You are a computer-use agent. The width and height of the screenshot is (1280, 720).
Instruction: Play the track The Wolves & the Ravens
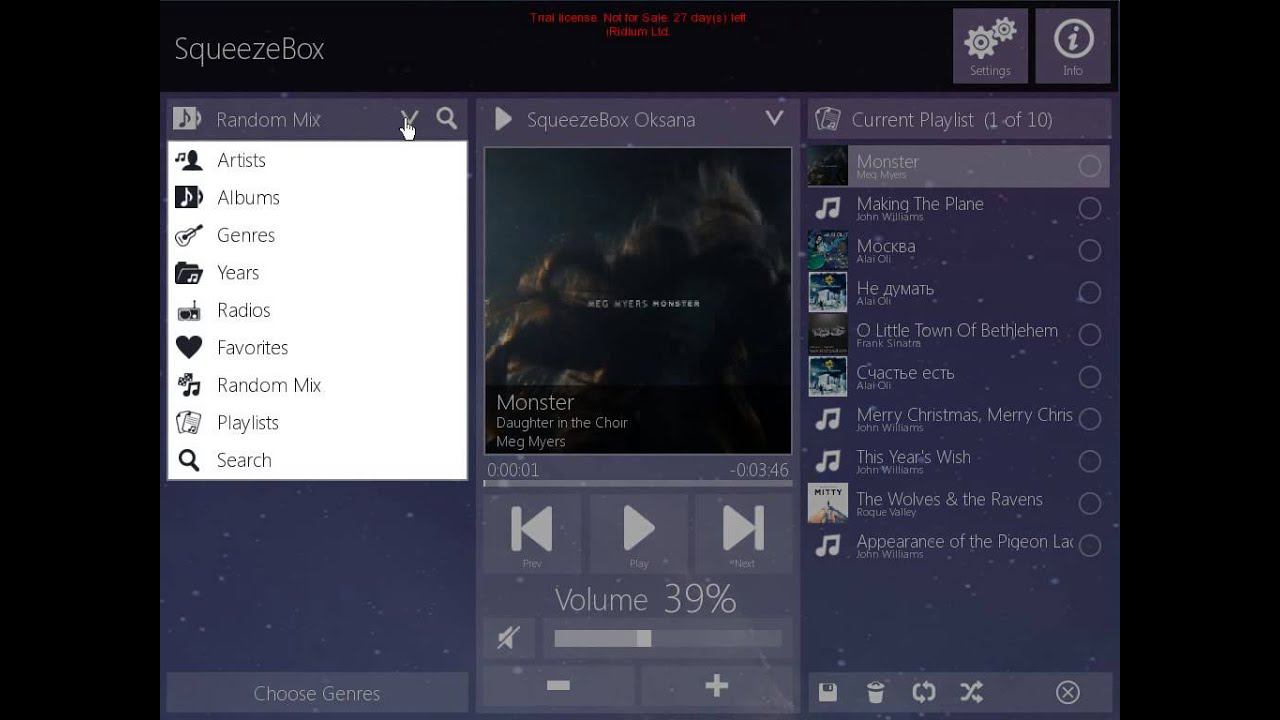click(x=950, y=499)
